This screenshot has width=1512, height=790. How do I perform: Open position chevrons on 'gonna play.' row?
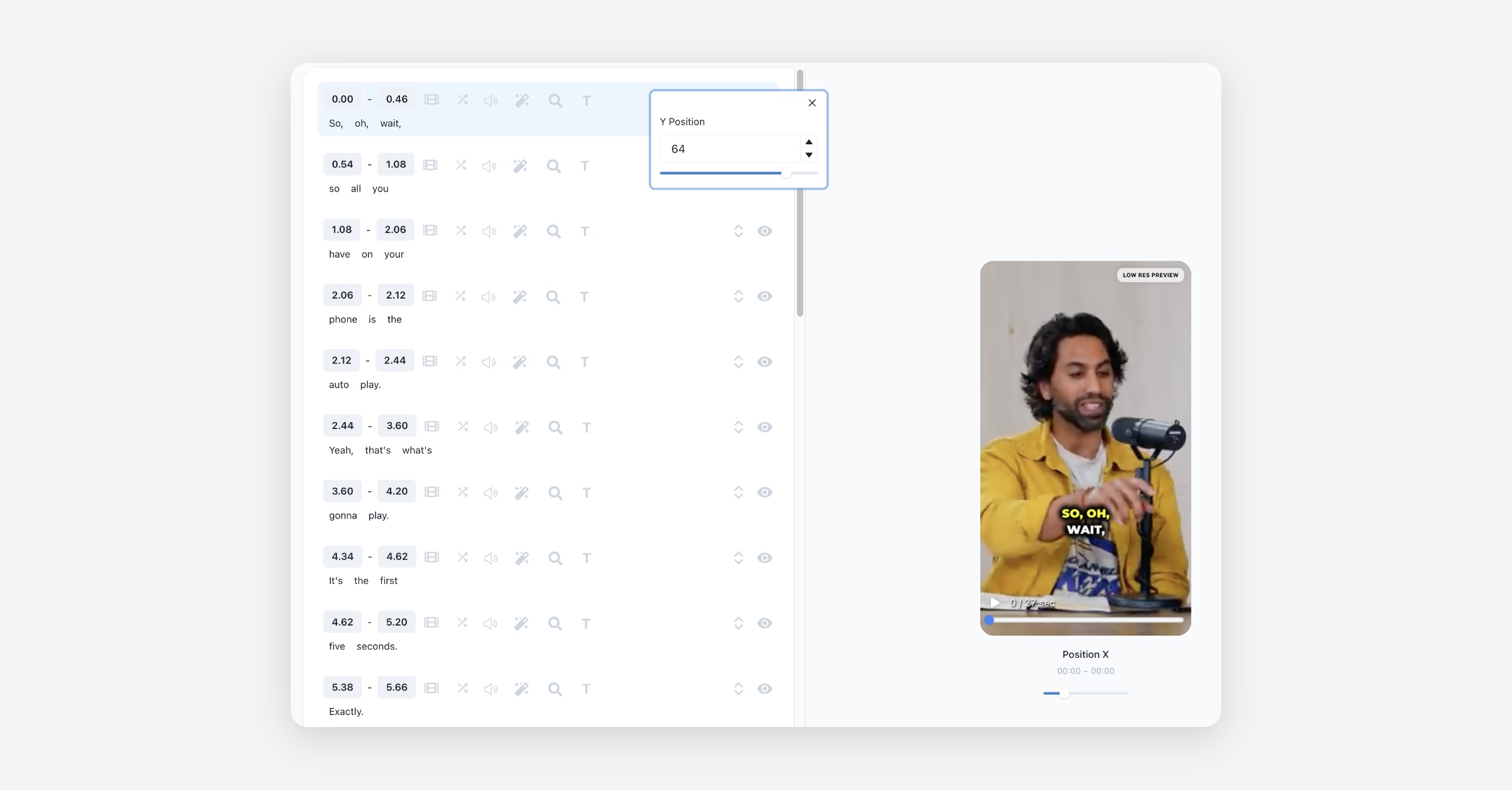[x=738, y=492]
